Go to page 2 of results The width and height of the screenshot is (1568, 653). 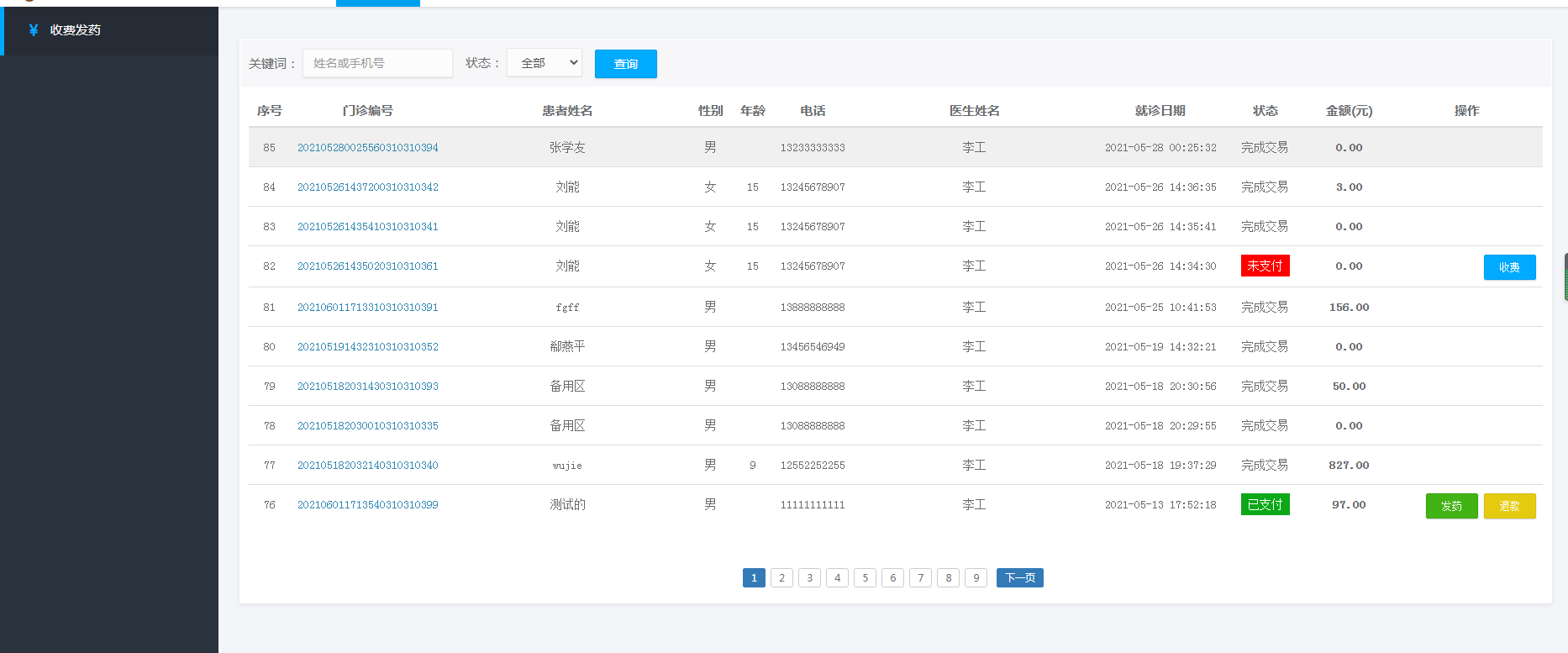tap(781, 577)
